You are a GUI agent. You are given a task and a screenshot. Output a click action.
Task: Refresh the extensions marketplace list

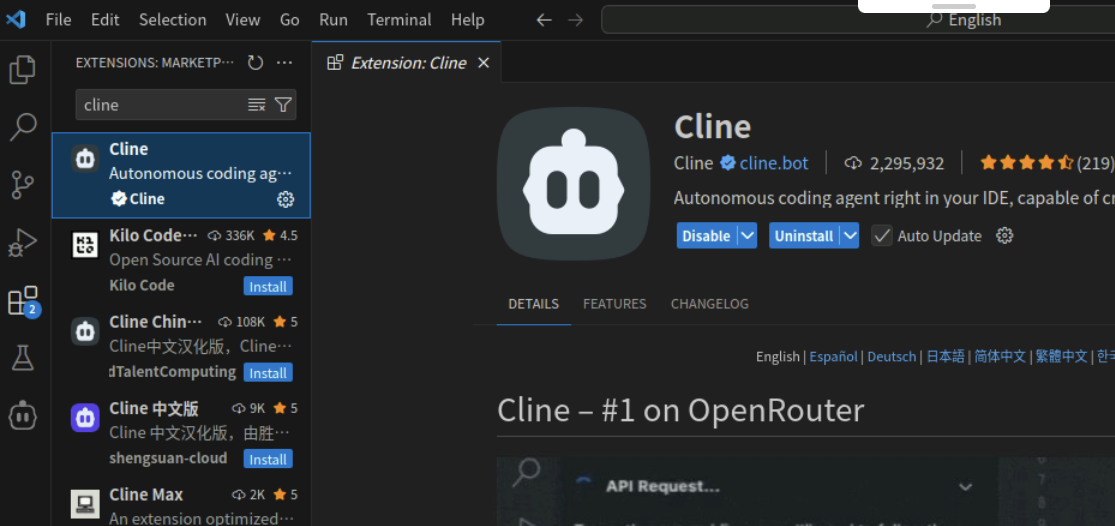255,63
